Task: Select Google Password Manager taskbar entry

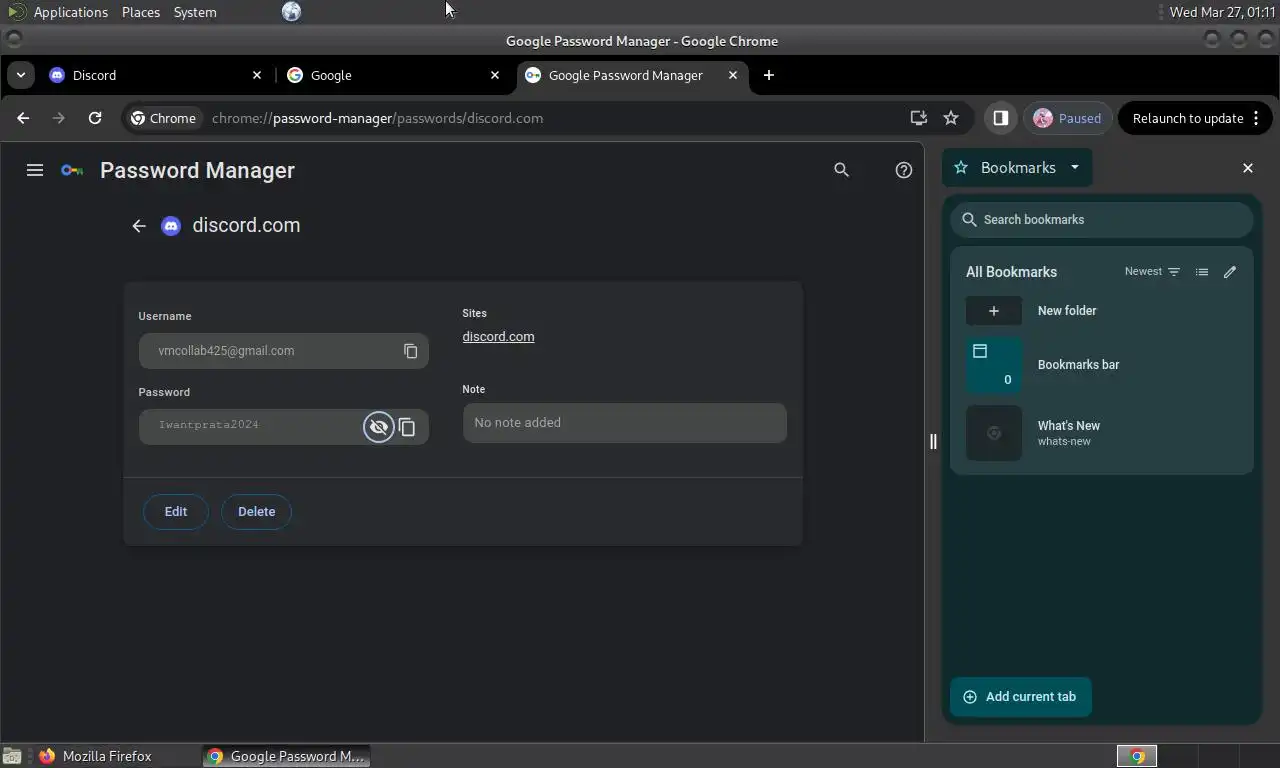Action: (x=286, y=756)
